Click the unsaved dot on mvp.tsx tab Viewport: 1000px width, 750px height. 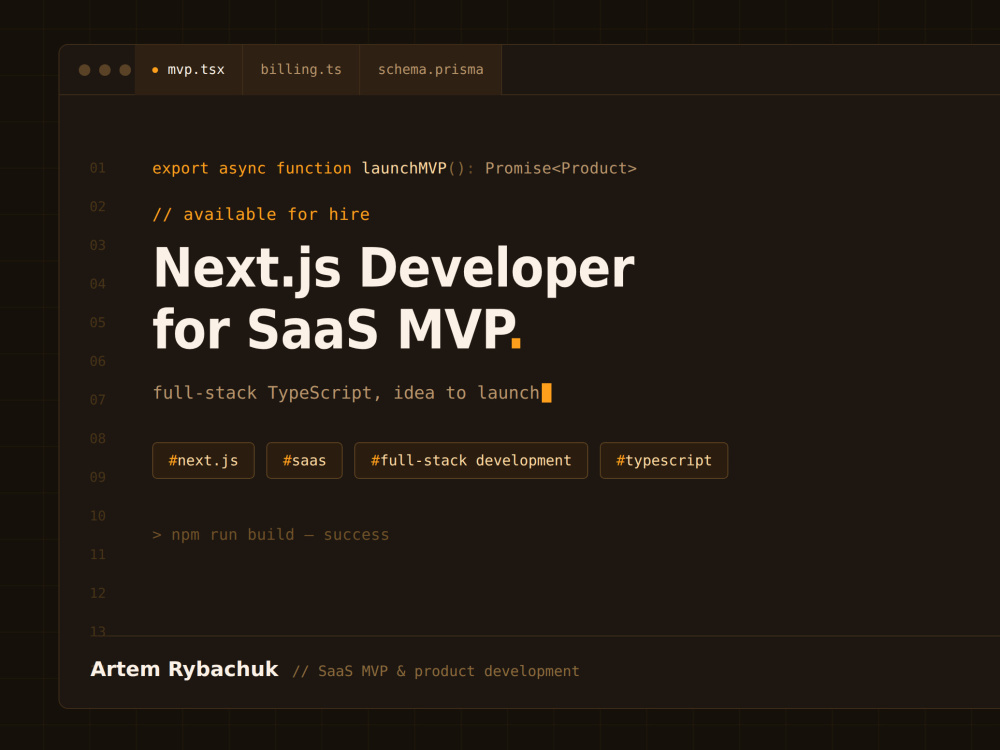tap(155, 70)
